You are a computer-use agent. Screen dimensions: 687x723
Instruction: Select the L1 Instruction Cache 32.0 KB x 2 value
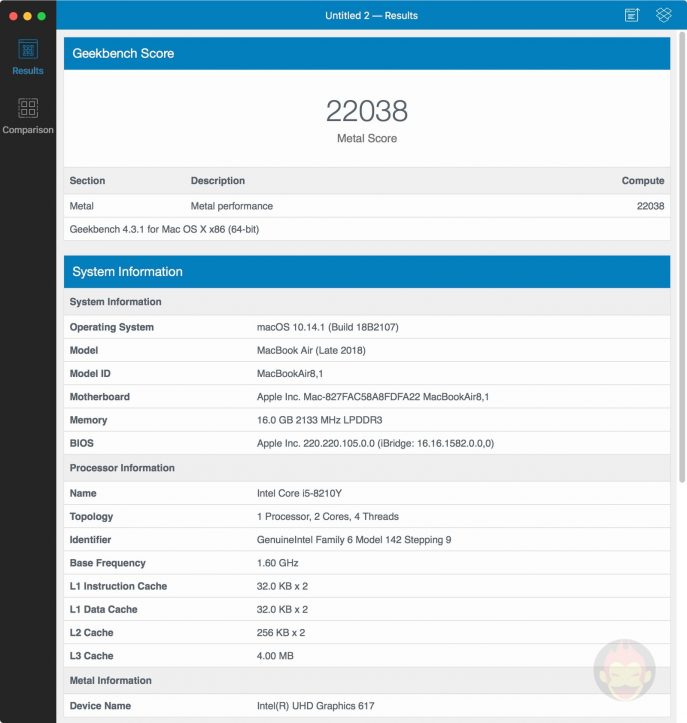[x=282, y=587]
